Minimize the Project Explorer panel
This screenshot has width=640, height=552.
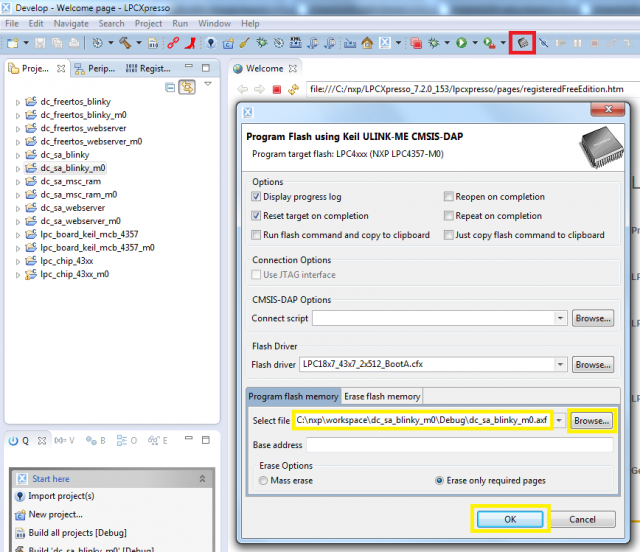[189, 66]
